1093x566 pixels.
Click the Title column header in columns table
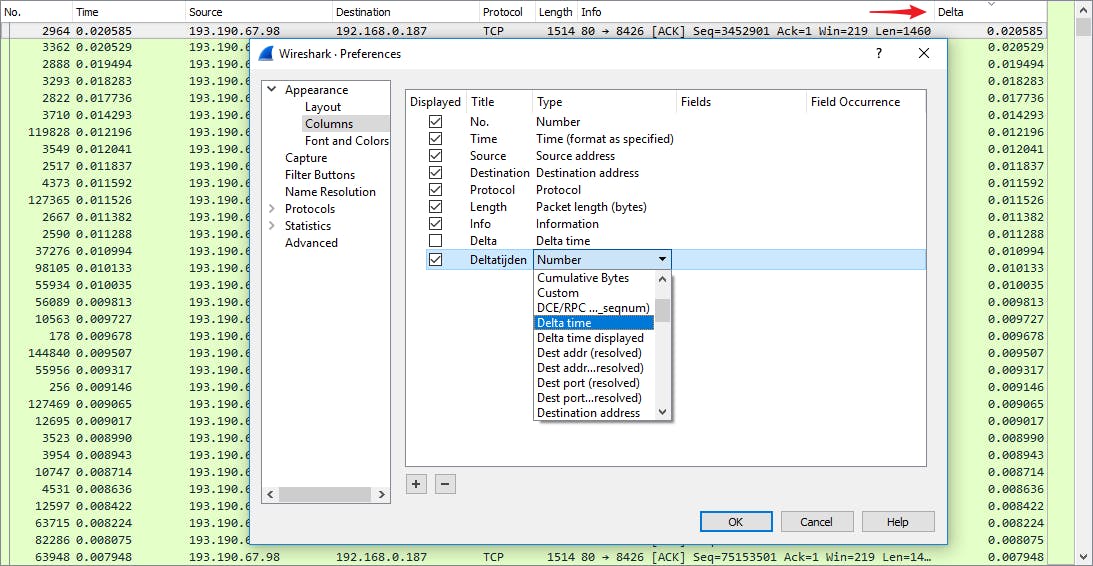[500, 102]
